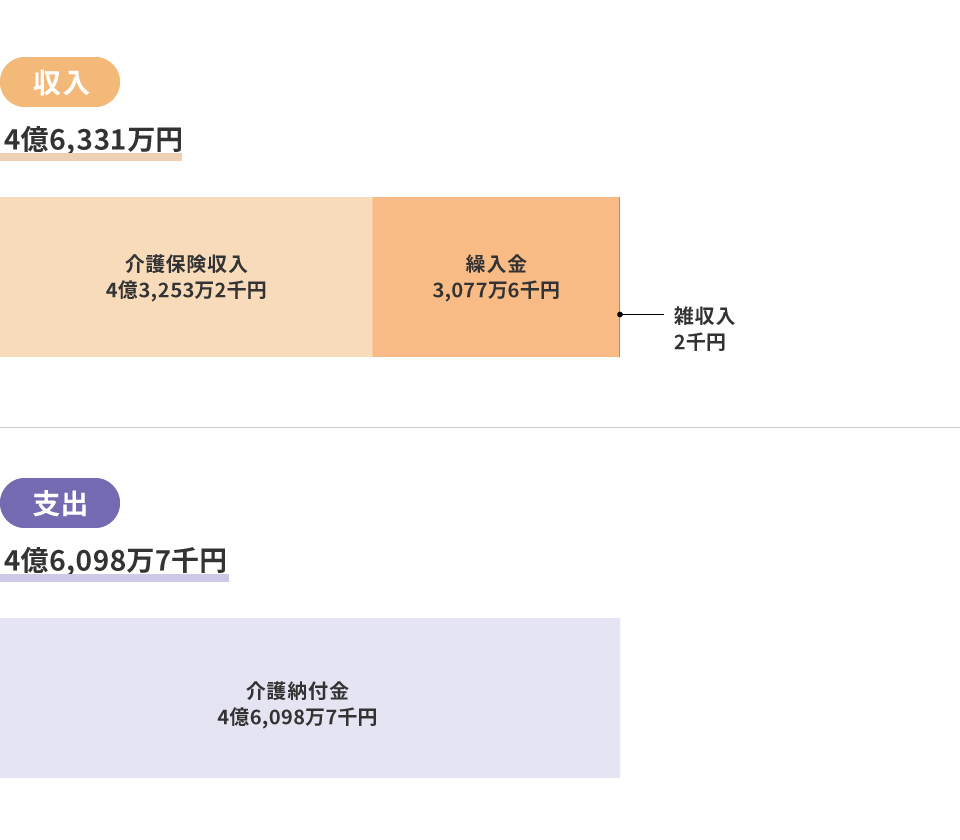This screenshot has width=960, height=840.
Task: Click the leader line next to 雑収入
Action: tap(643, 315)
